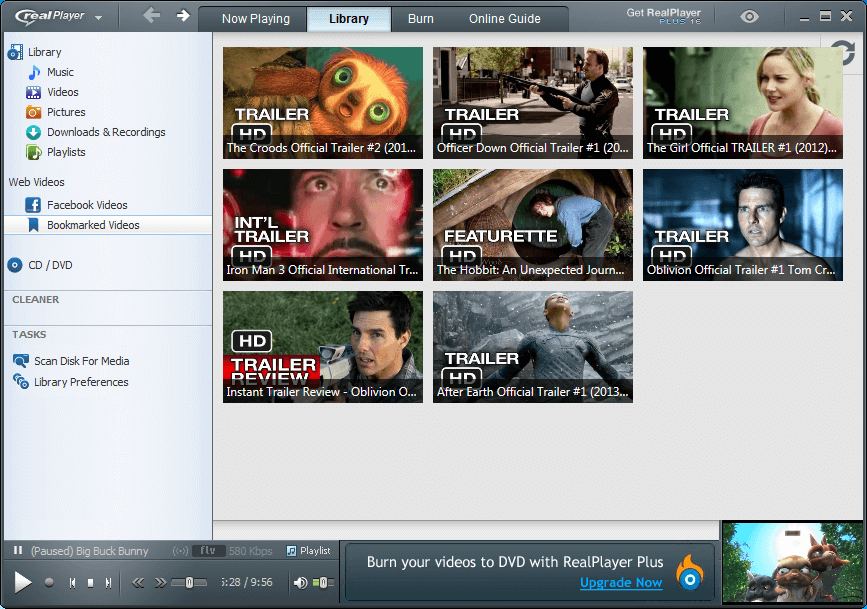This screenshot has width=867, height=609.
Task: Mute the audio output
Action: pos(300,582)
